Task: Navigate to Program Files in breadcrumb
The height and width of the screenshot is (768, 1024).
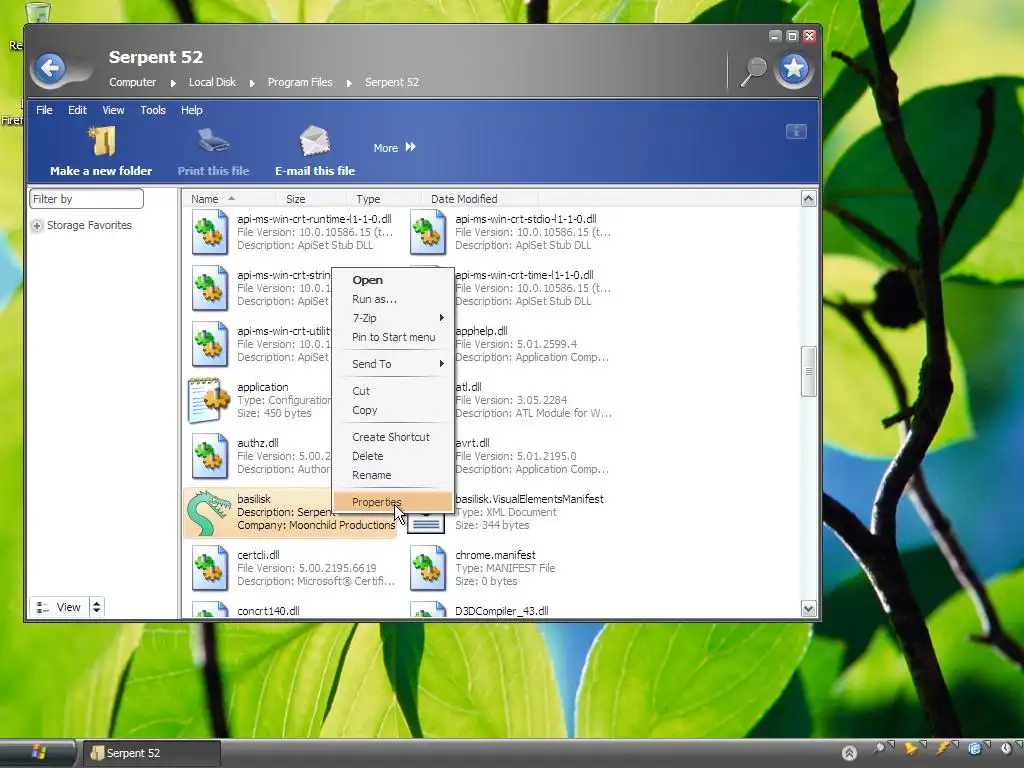Action: click(x=300, y=82)
